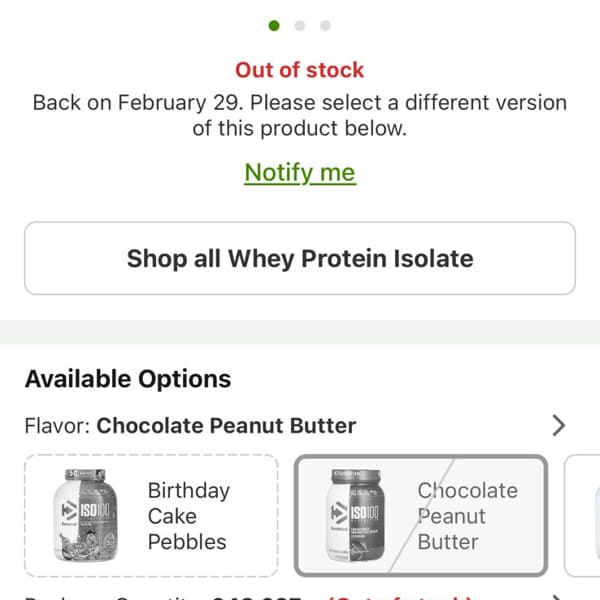Viewport: 600px width, 600px height.
Task: Expand flavor list with the chevron arrow
Action: 559,426
